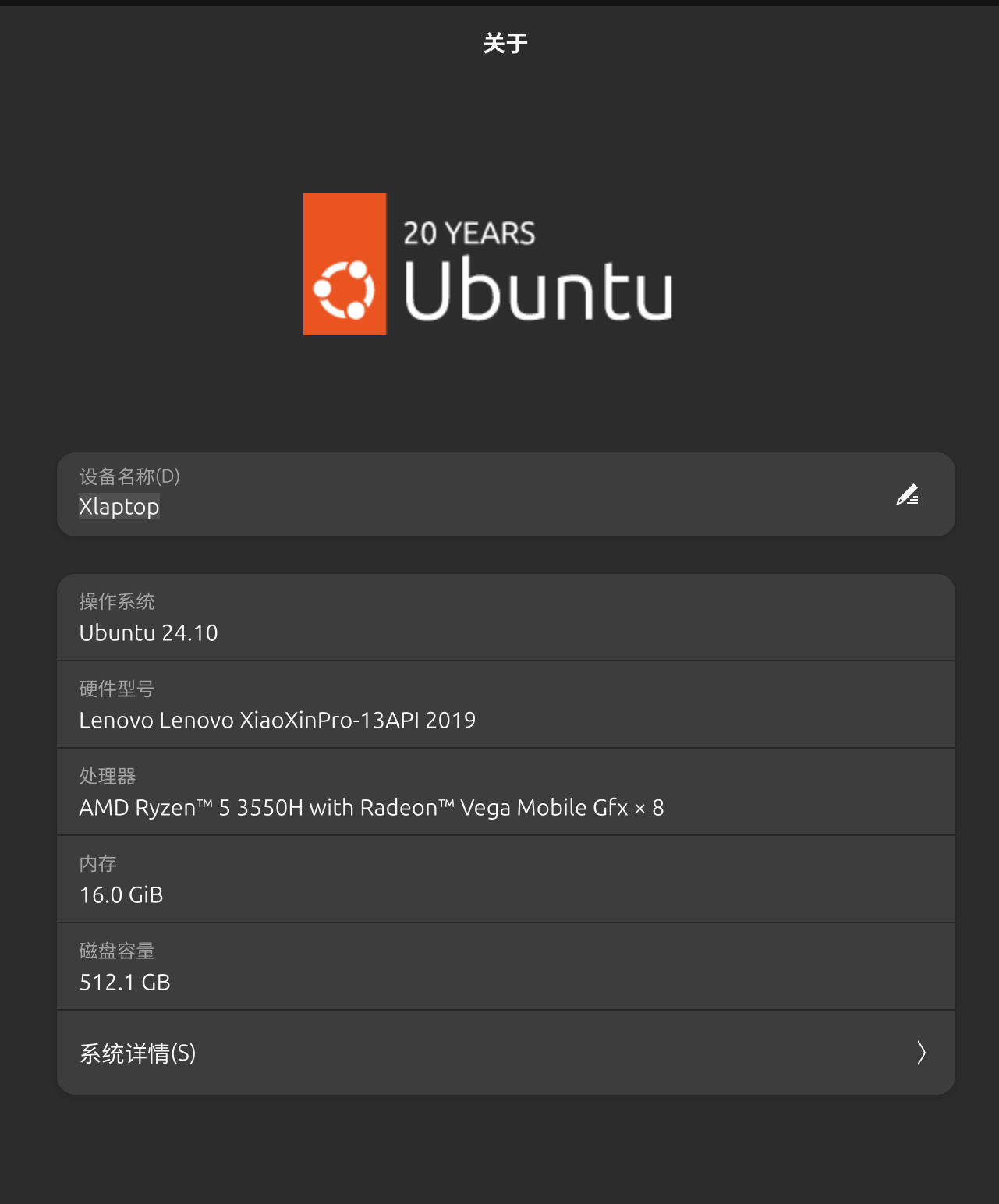Select the Xlaptop device name text
The width and height of the screenshot is (999, 1204).
click(x=119, y=506)
